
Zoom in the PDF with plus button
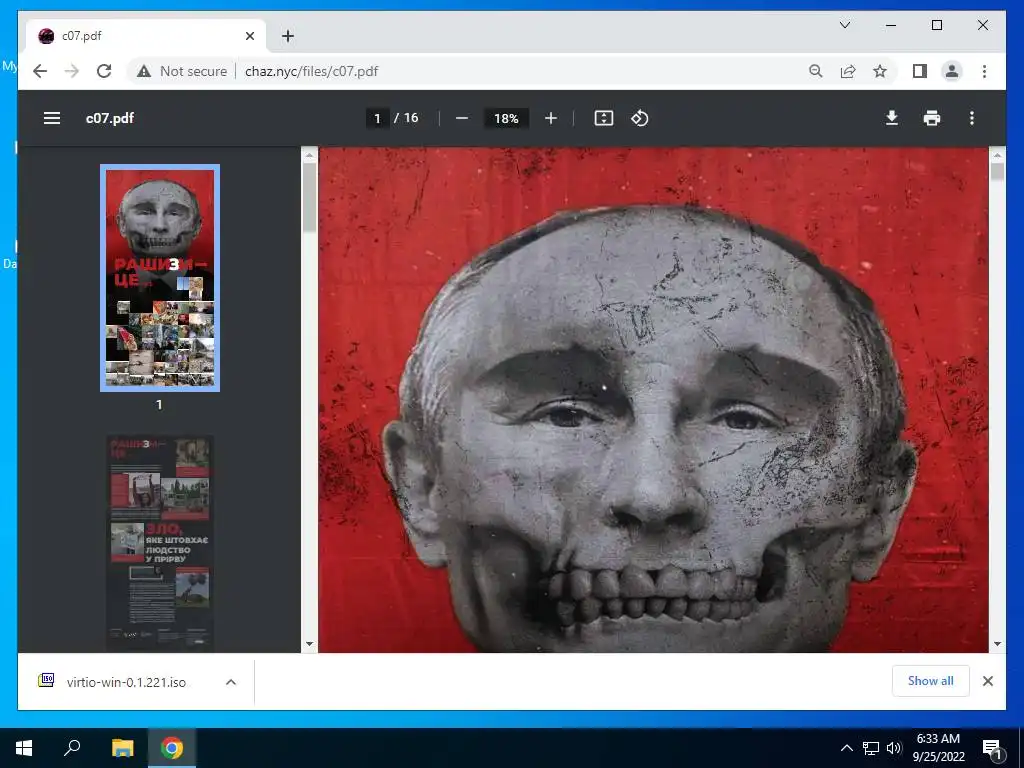point(551,118)
